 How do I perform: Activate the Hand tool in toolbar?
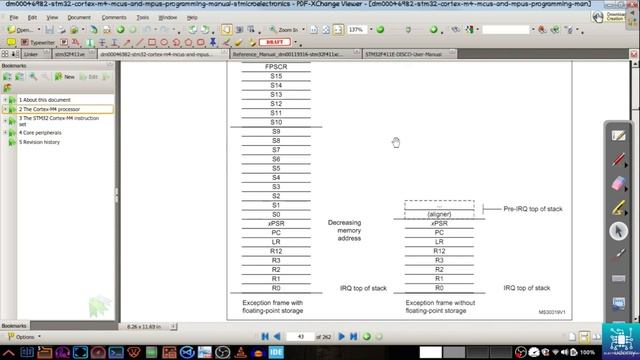tap(227, 29)
